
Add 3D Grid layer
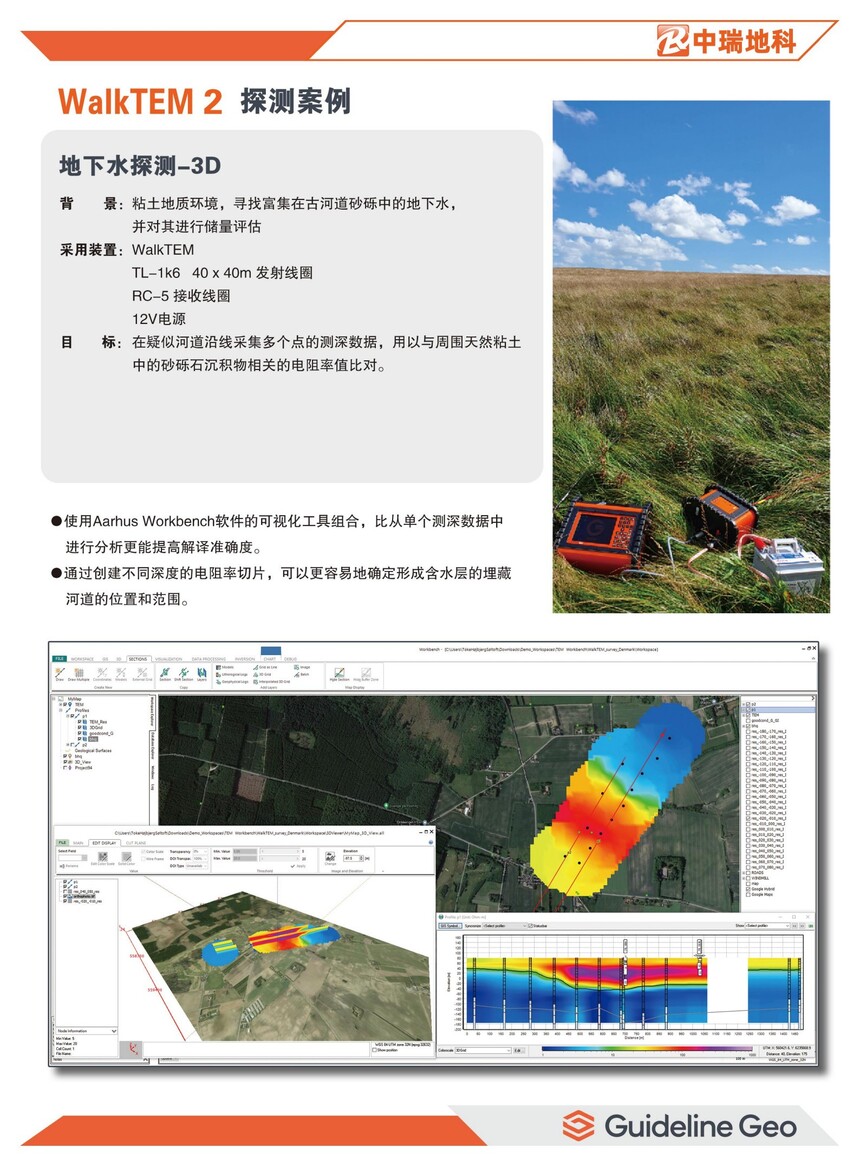point(263,674)
